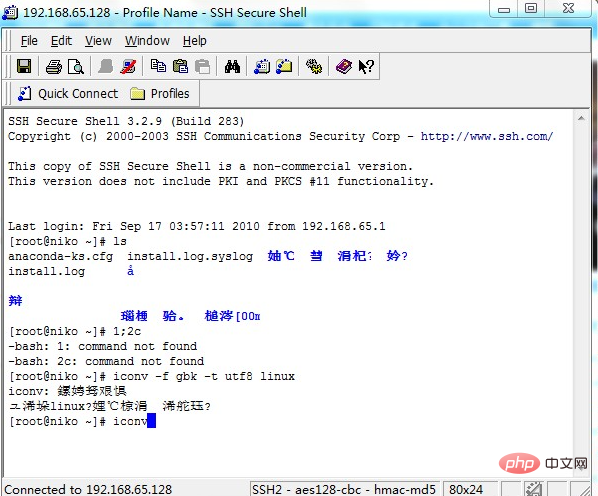Click the Context Help arrow-question icon
Viewport: 598px width, 496px height.
coord(366,67)
